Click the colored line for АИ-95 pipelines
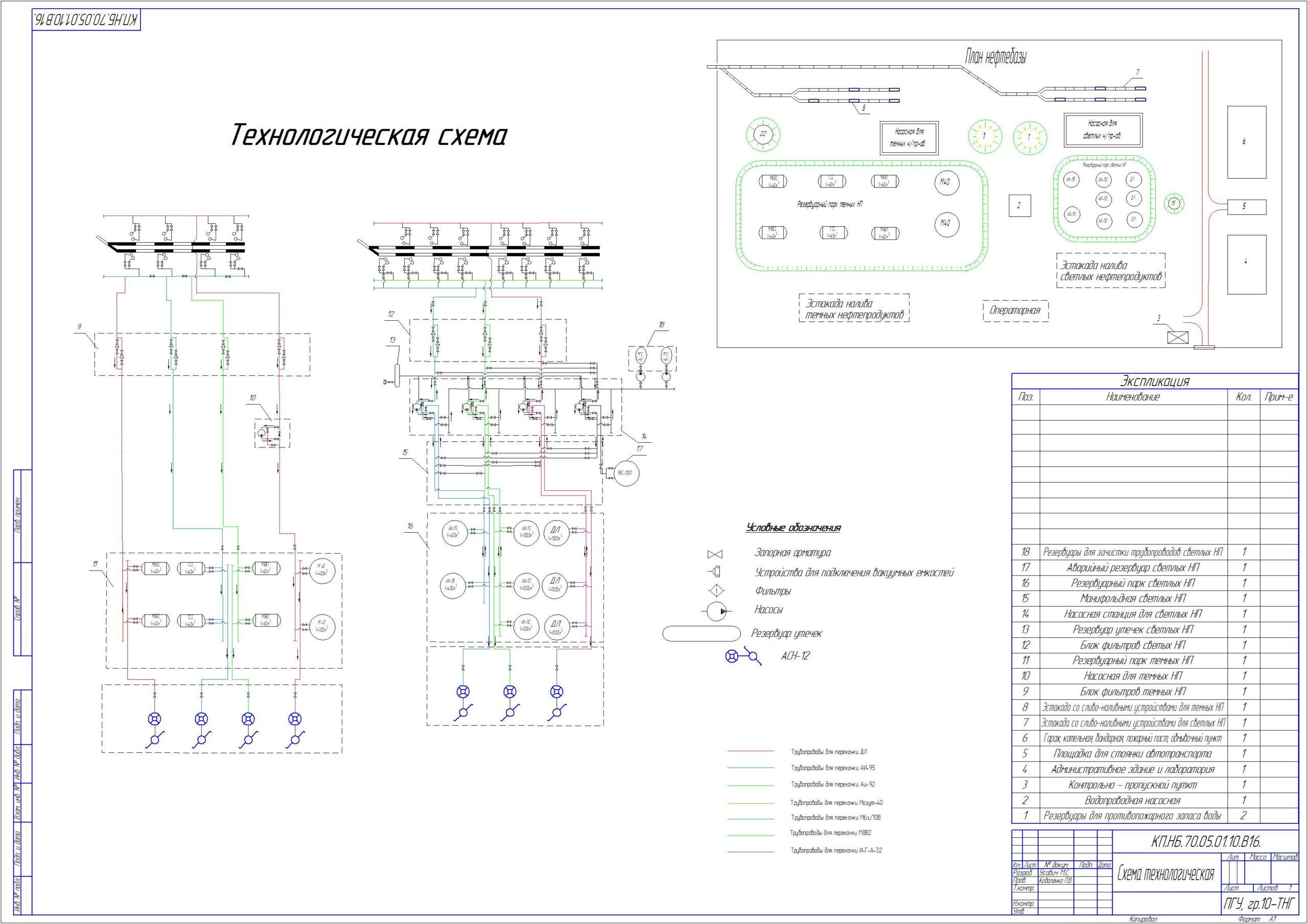This screenshot has height=924, width=1308. [750, 768]
